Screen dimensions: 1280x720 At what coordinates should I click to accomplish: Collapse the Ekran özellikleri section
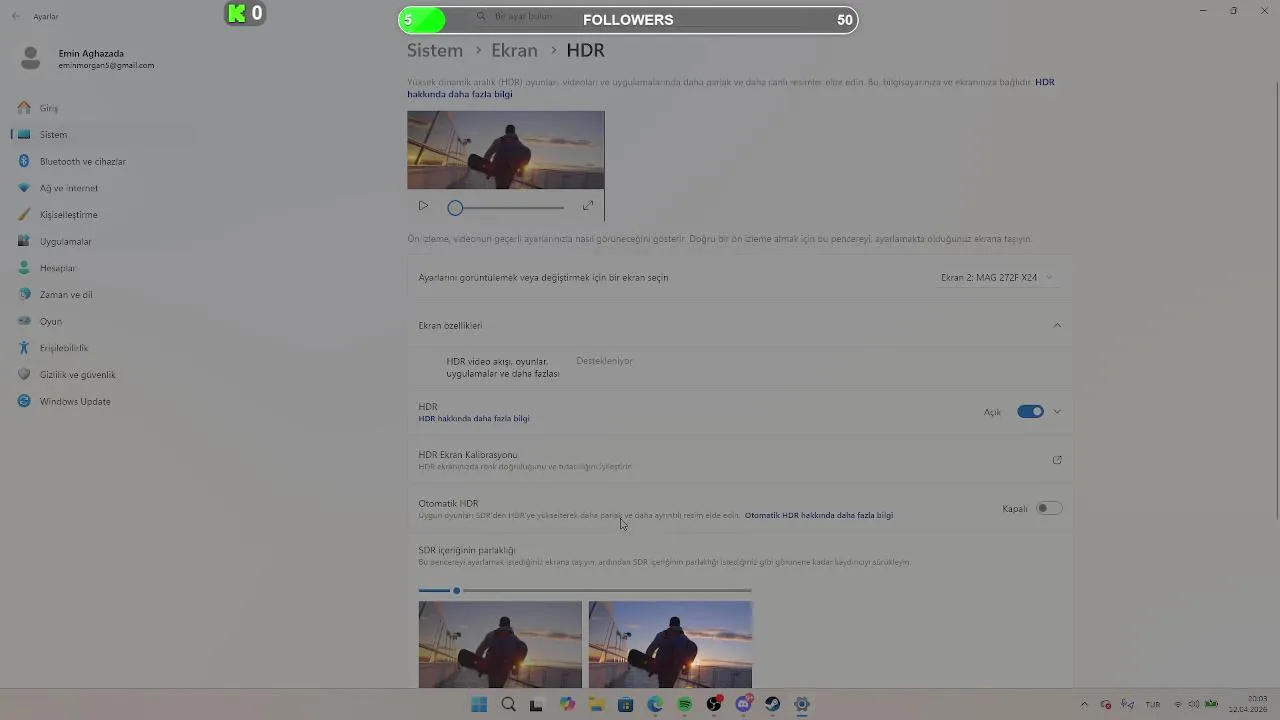1057,325
